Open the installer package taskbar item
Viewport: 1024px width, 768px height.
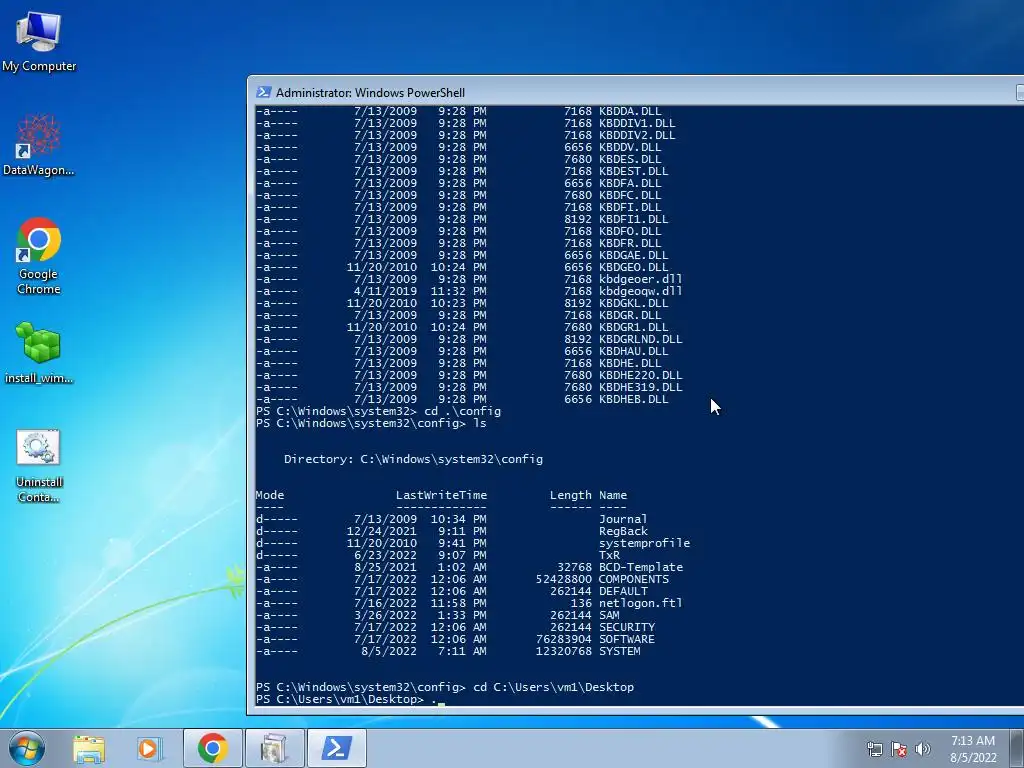coord(274,748)
